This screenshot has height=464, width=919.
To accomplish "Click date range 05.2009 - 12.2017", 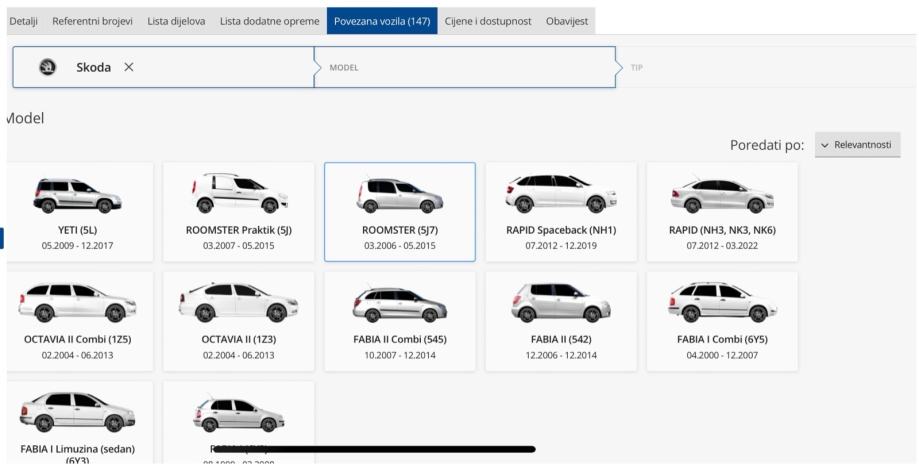I will tap(77, 245).
